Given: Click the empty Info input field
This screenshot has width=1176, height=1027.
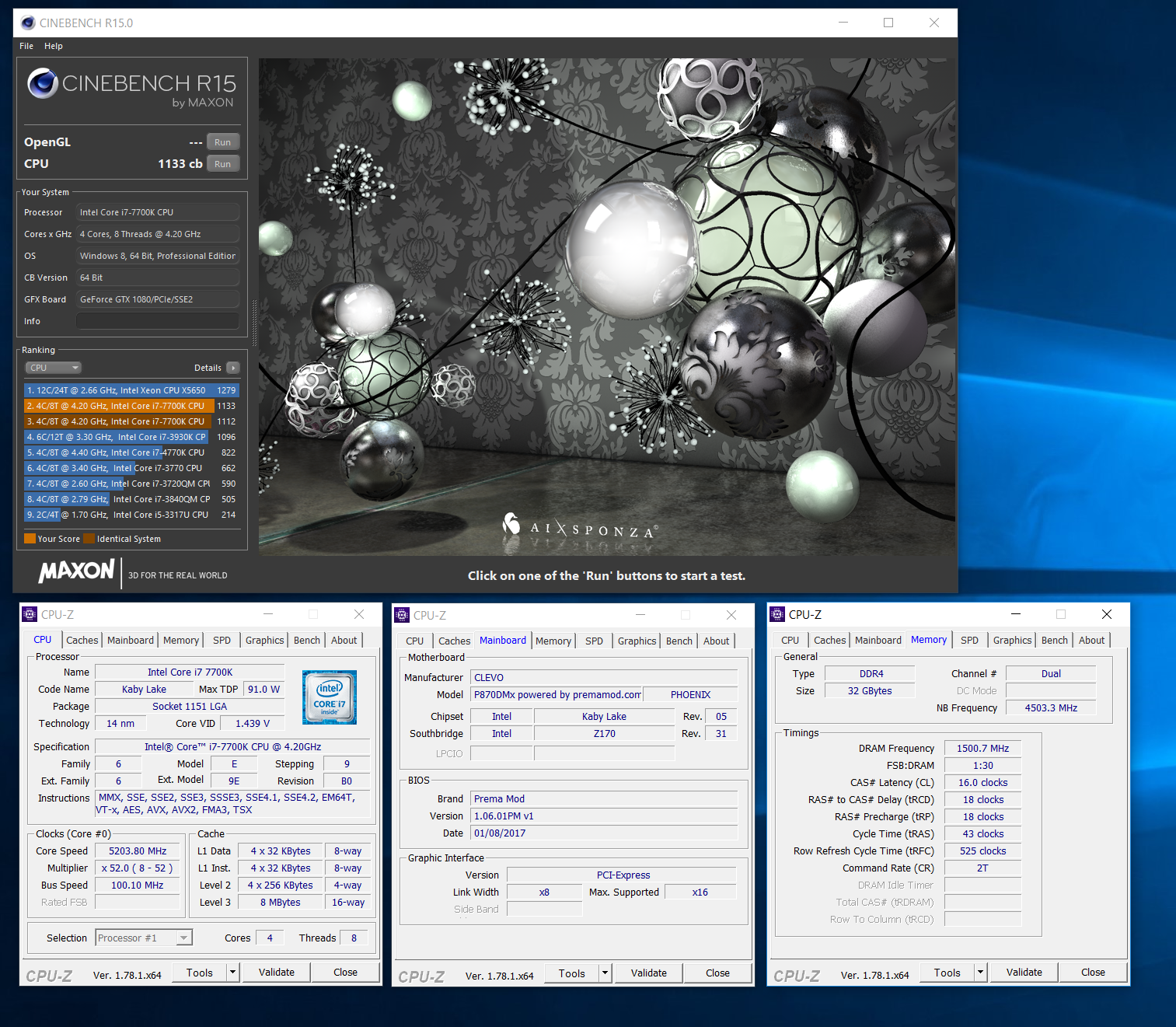Looking at the screenshot, I should click(x=158, y=321).
